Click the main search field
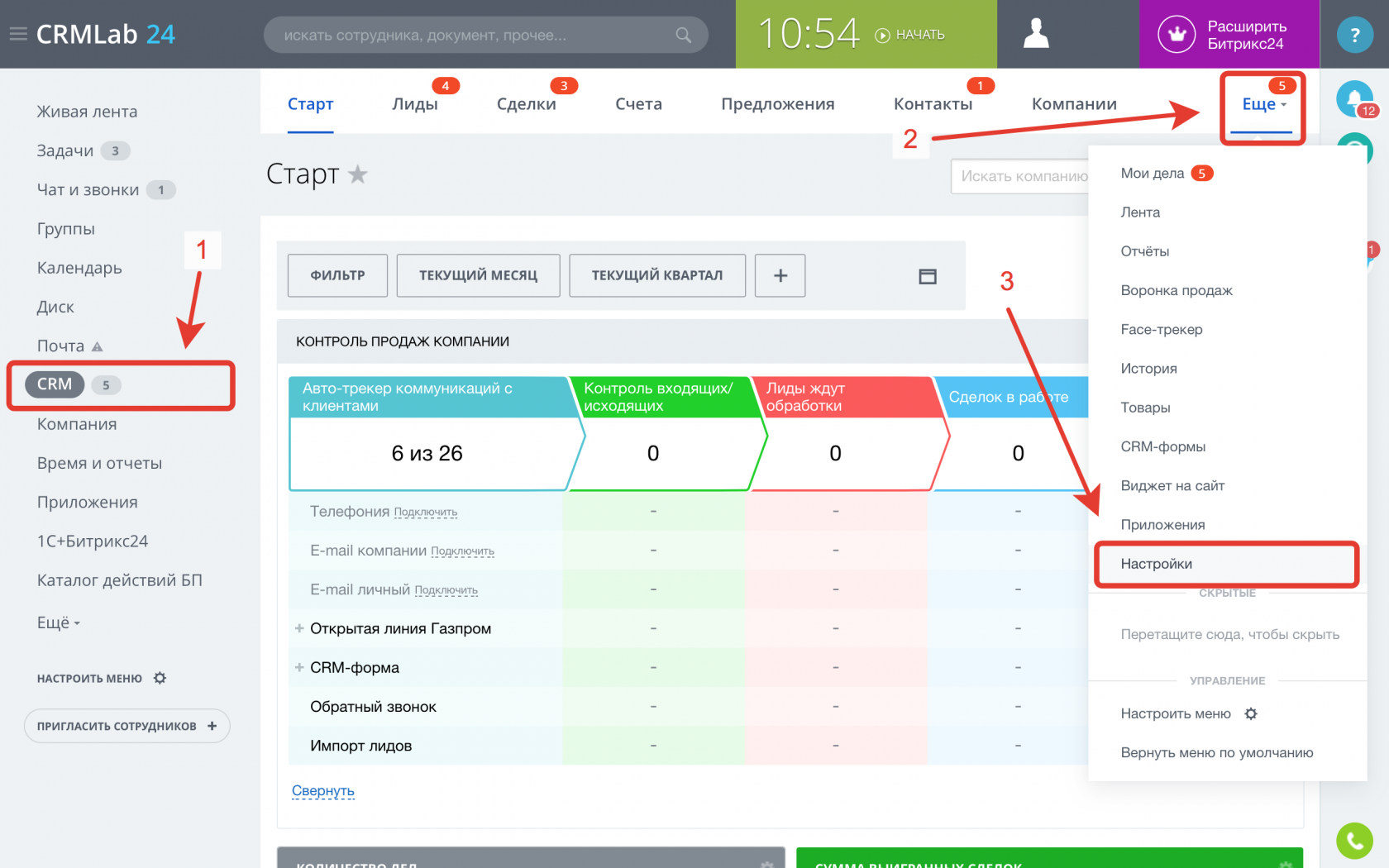This screenshot has width=1389, height=868. [x=485, y=35]
